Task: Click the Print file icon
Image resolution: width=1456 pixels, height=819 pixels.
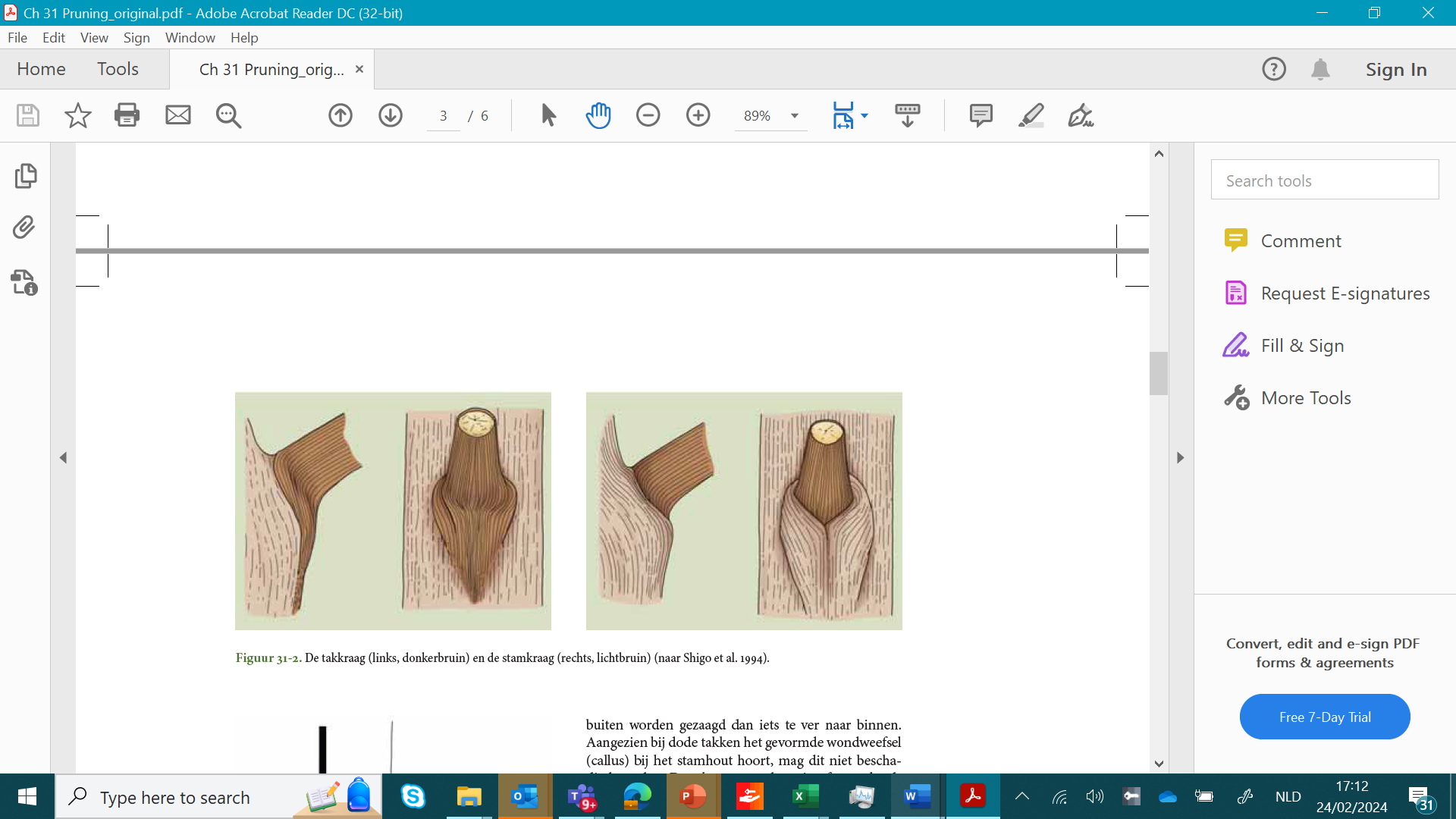Action: 127,115
